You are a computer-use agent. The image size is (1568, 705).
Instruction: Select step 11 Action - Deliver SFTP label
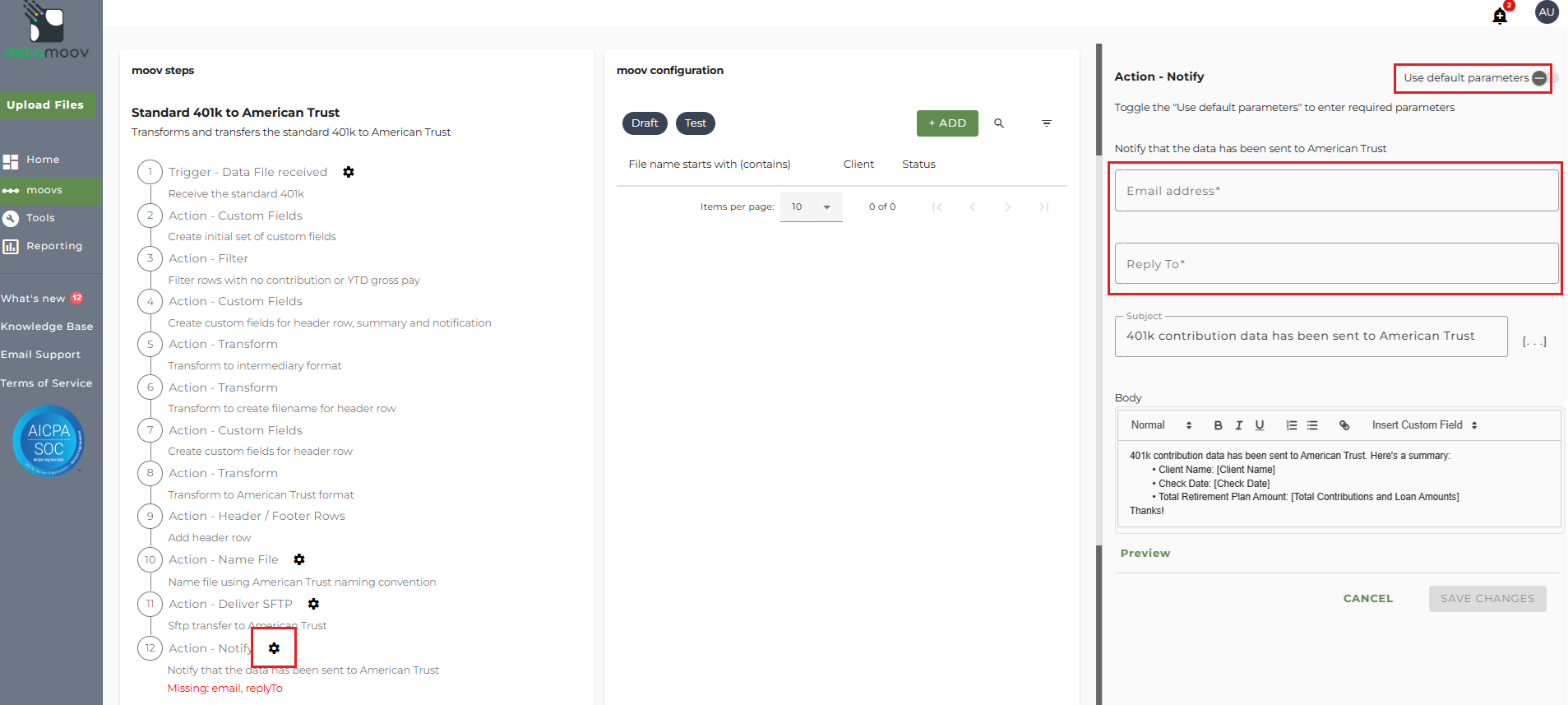coord(230,604)
